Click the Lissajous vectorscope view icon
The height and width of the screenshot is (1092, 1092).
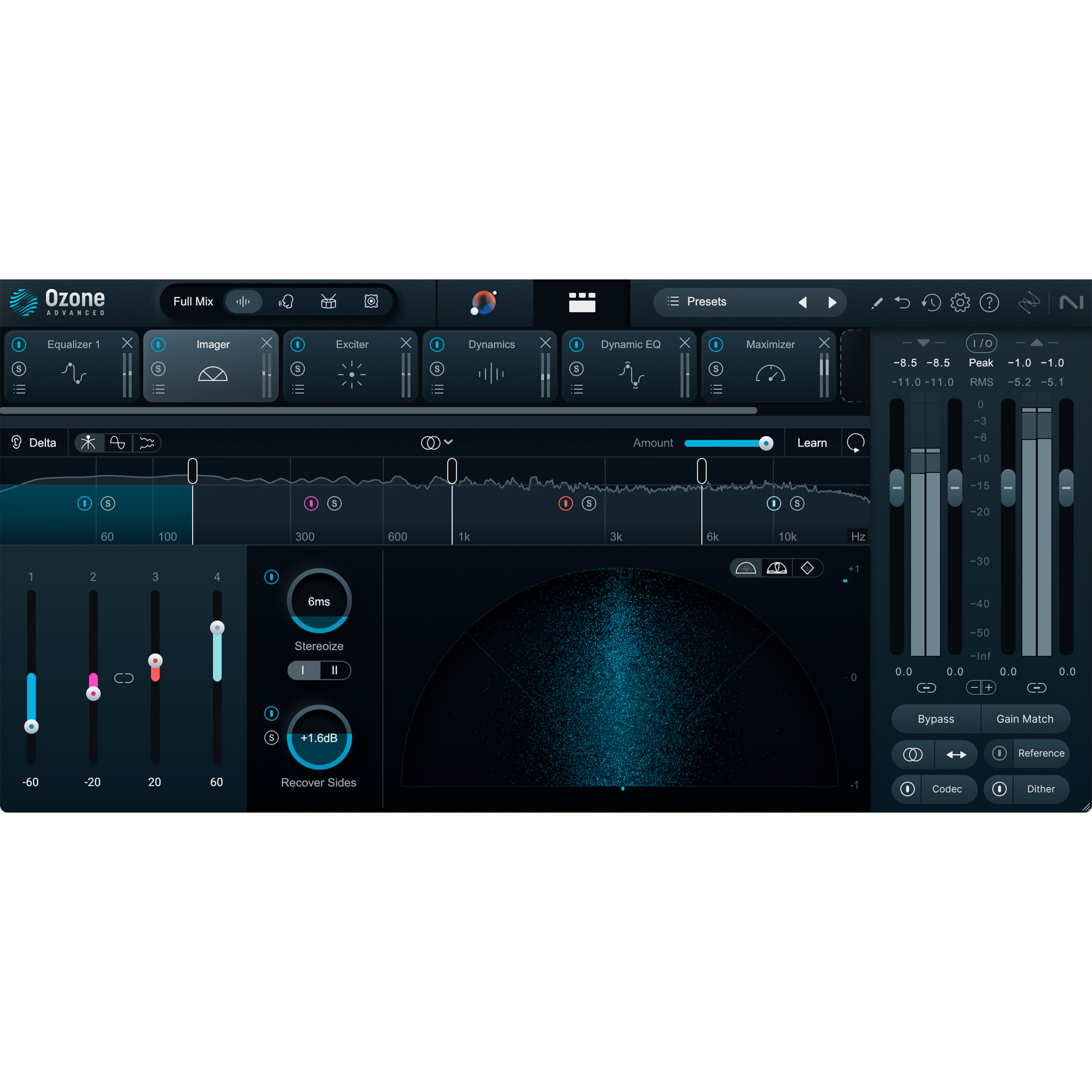pos(807,568)
